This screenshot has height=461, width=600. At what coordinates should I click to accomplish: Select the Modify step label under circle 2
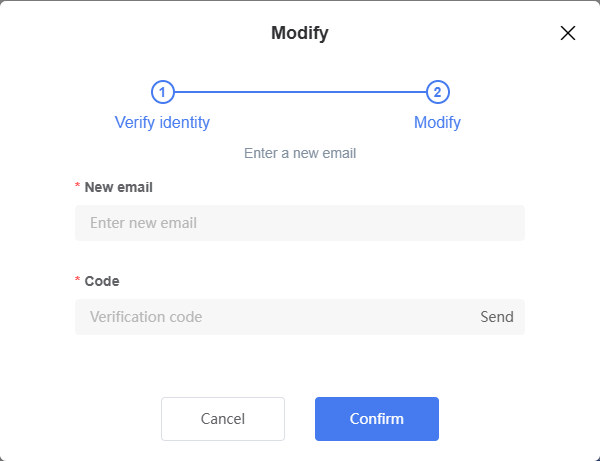(437, 122)
